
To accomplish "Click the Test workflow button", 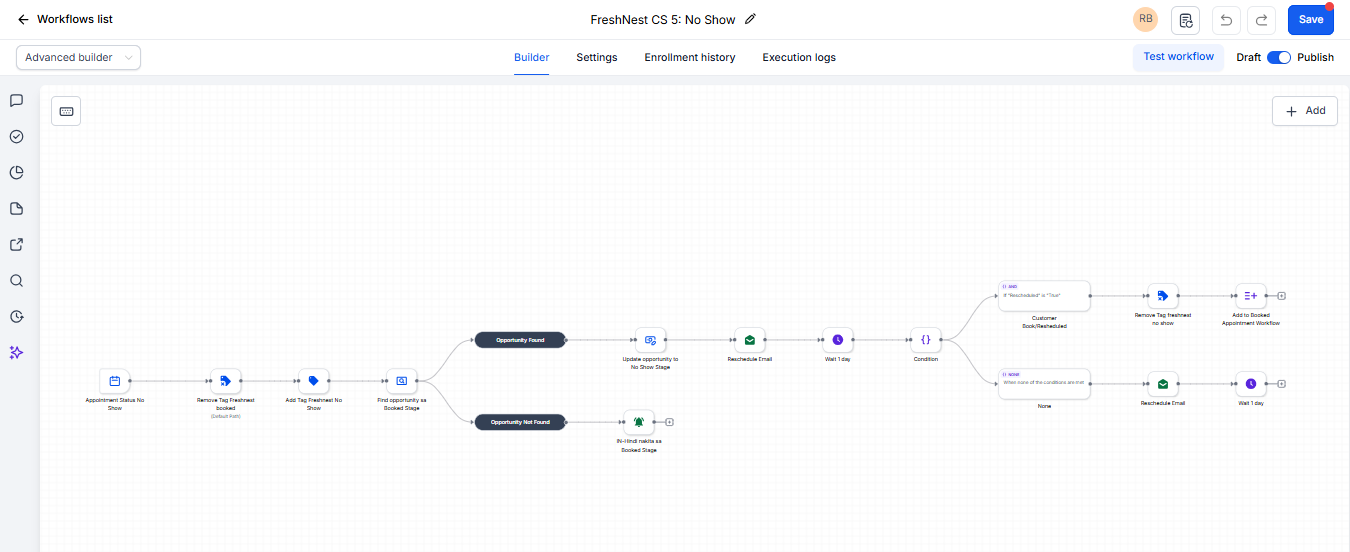I will click(1178, 57).
